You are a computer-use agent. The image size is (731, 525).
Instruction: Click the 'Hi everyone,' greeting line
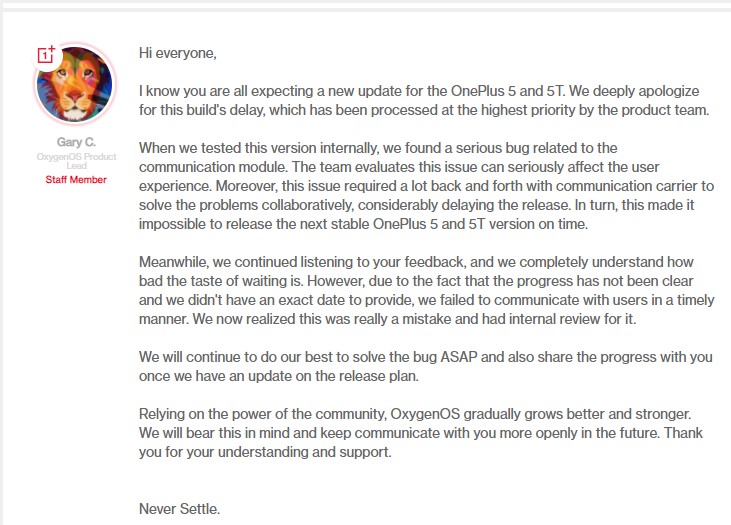178,53
